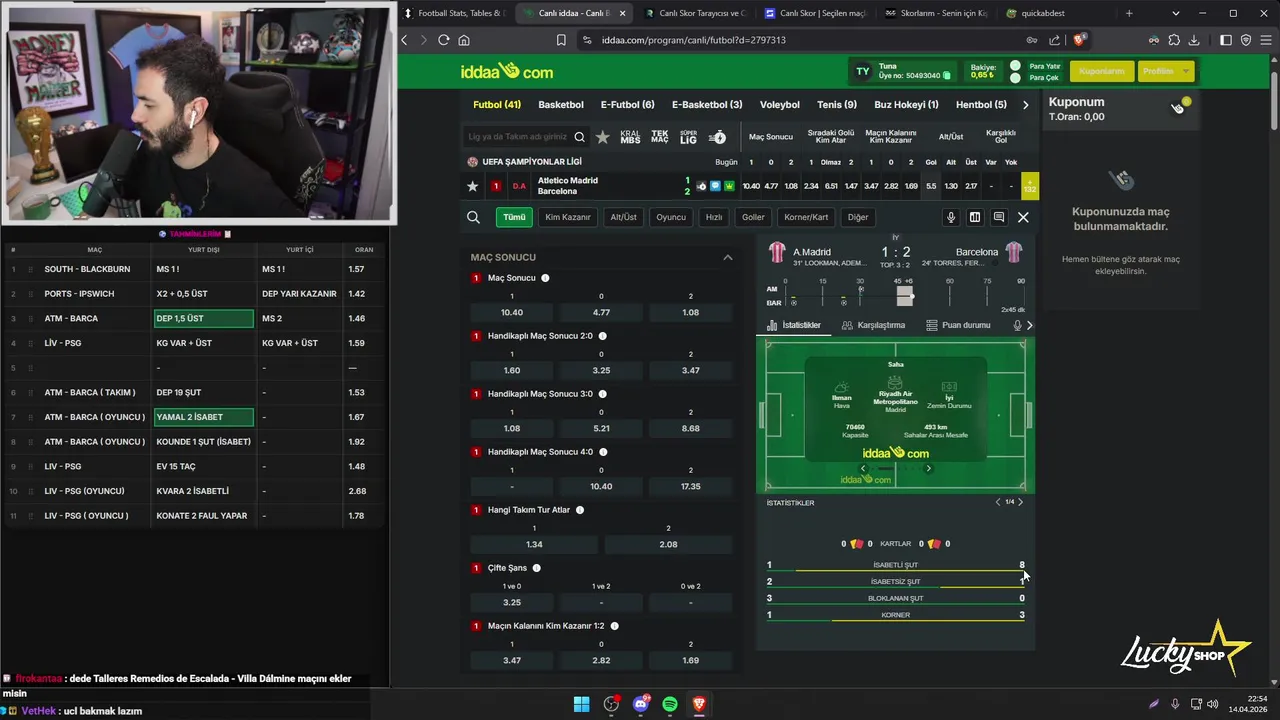The image size is (1280, 720).
Task: Toggle the Hızlı market filter
Action: 714,217
